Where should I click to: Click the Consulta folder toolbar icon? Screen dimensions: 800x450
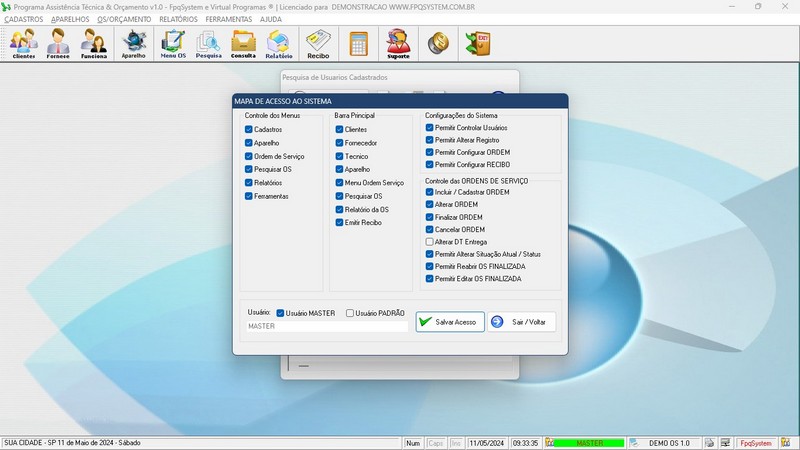click(x=243, y=44)
